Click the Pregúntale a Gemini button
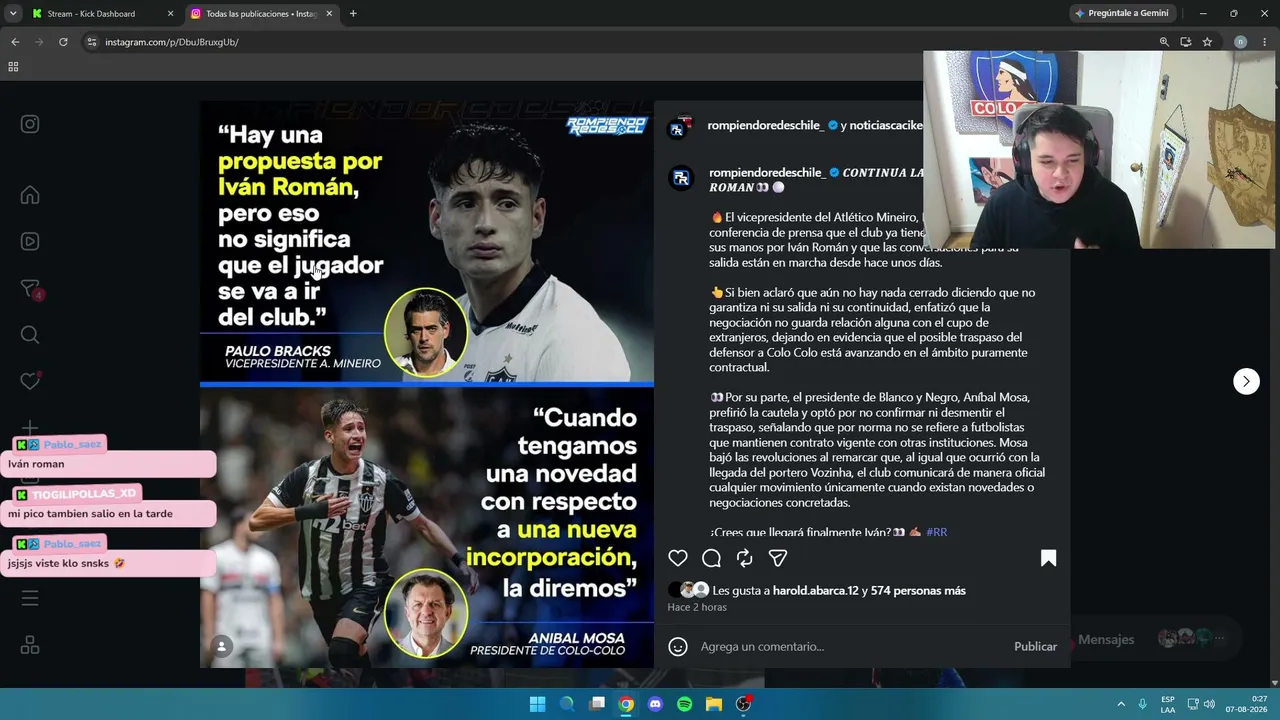 [1120, 14]
